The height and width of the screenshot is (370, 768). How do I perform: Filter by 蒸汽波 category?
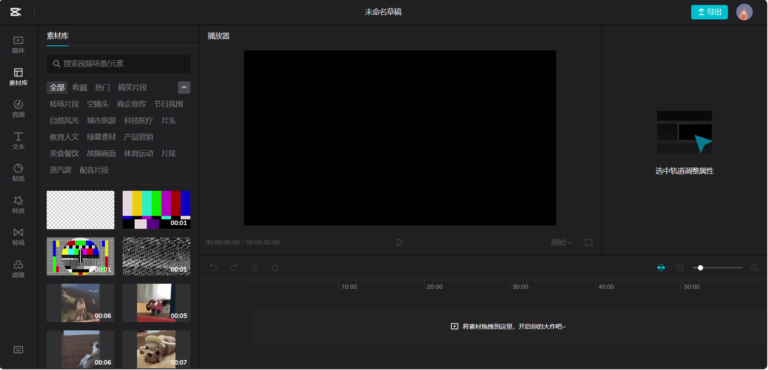pyautogui.click(x=61, y=171)
